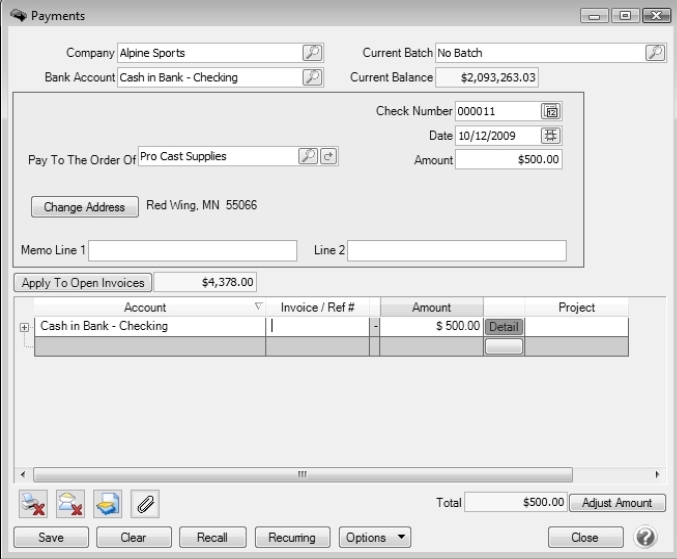Click into the Memo Line 1 field
Screen dimensions: 677x559
click(192, 250)
